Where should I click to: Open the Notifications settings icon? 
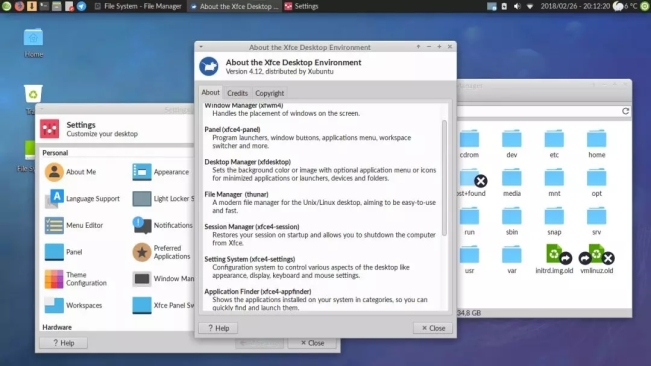(x=142, y=225)
